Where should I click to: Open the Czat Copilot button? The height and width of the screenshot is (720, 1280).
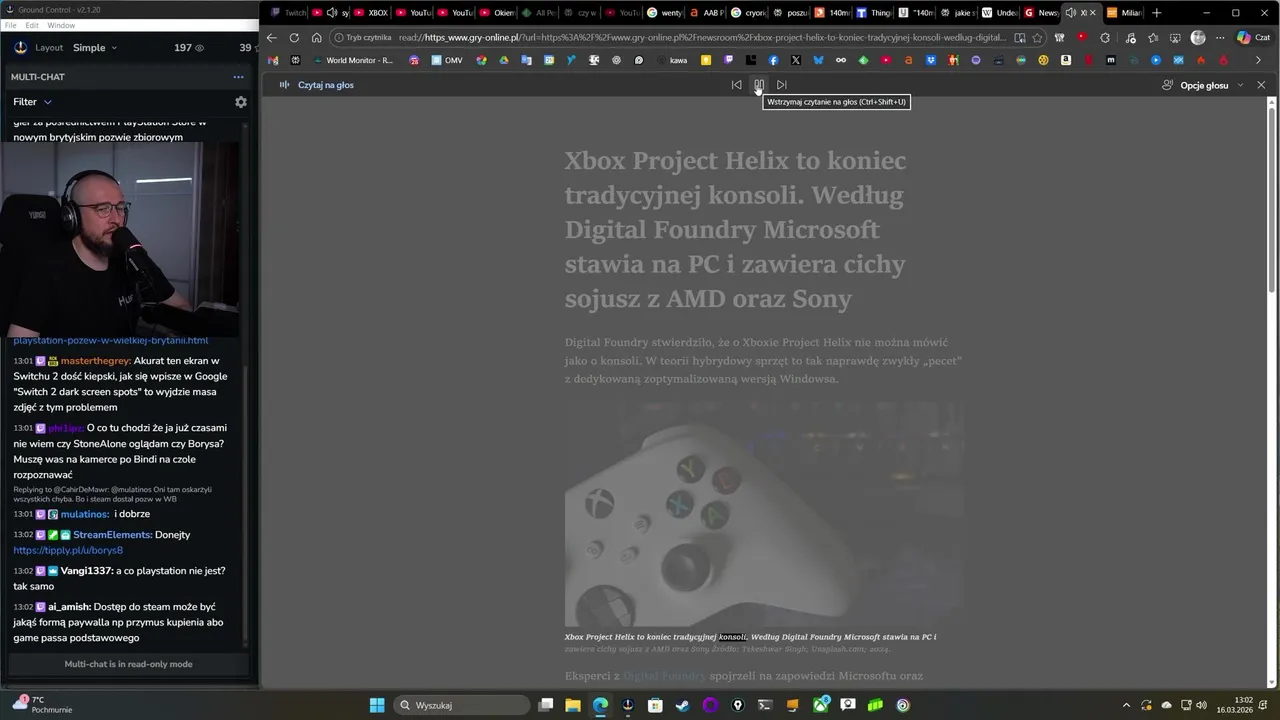[1254, 38]
